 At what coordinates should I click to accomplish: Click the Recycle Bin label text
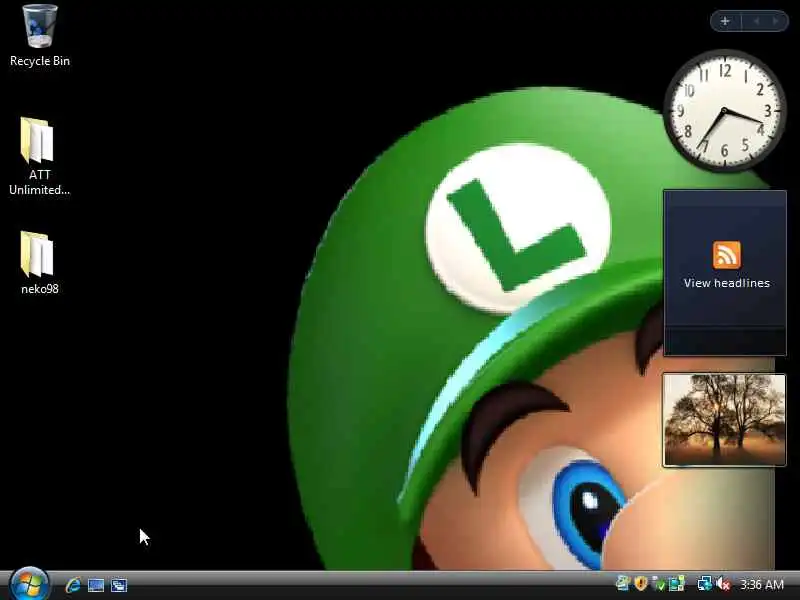[x=40, y=61]
